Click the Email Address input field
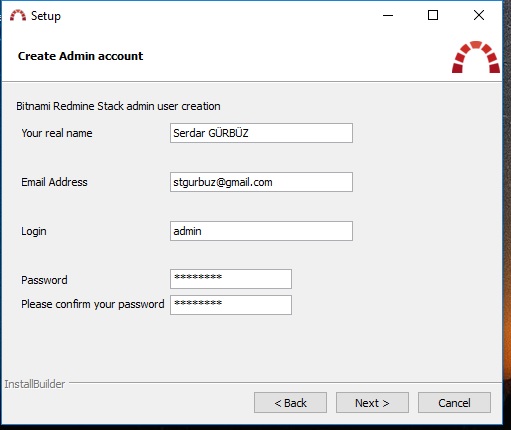Image resolution: width=511 pixels, height=430 pixels. tap(261, 182)
